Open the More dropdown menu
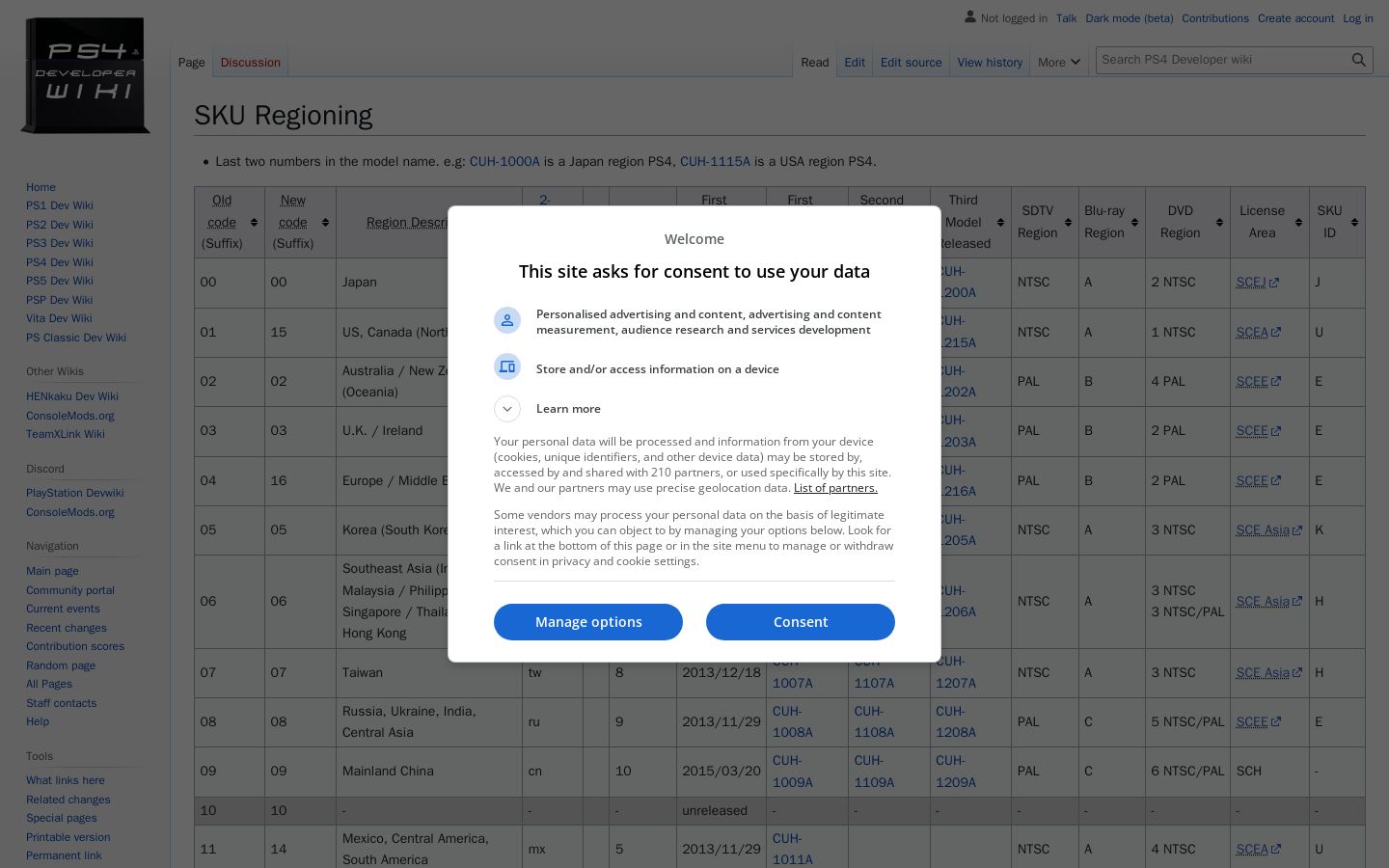This screenshot has width=1389, height=868. pos(1059,63)
